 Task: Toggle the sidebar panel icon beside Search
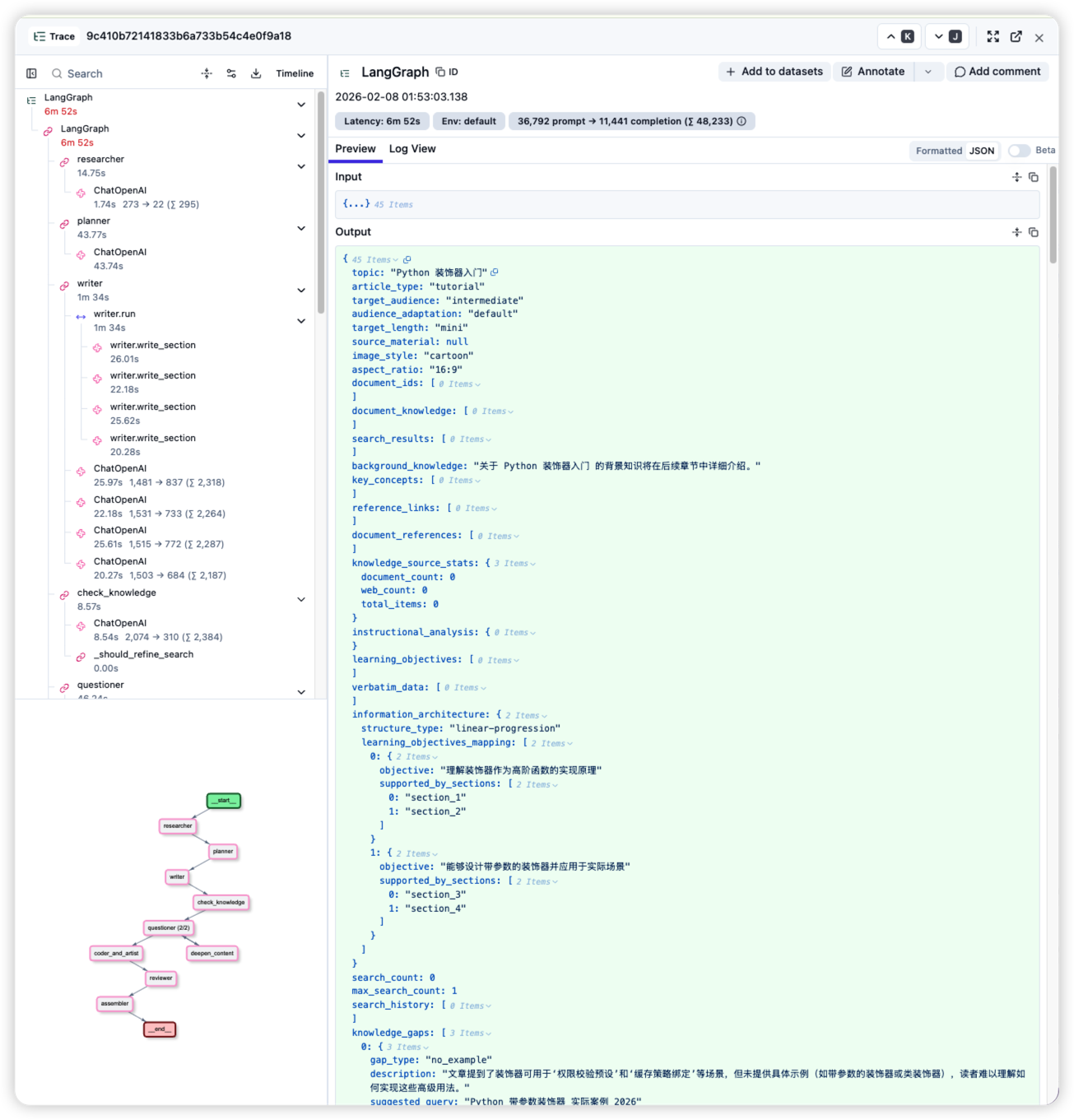tap(31, 73)
